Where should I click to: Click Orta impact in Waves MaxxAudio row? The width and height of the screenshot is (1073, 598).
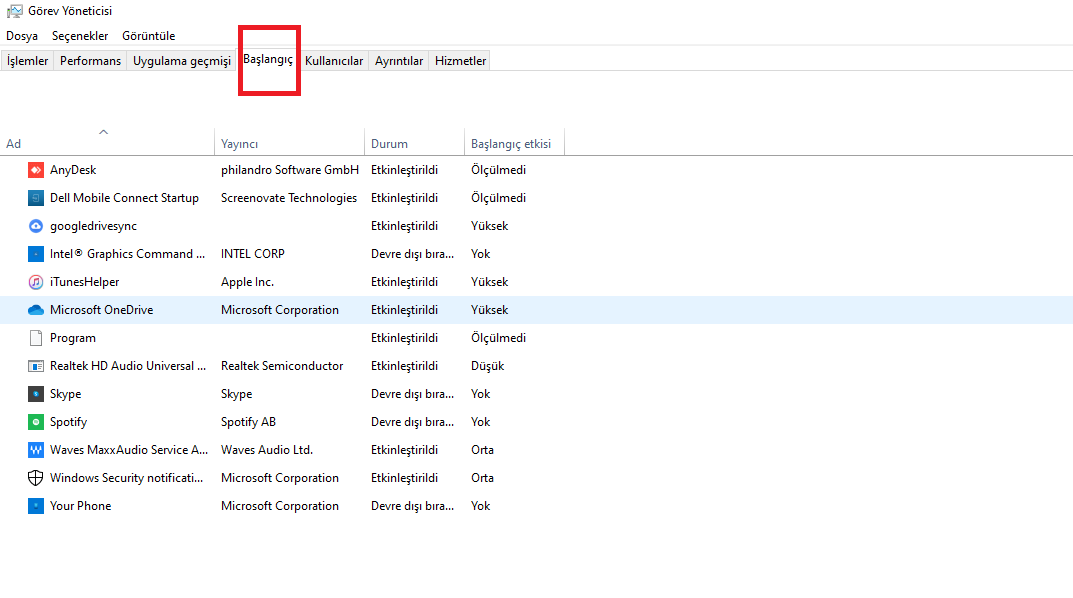pos(482,450)
